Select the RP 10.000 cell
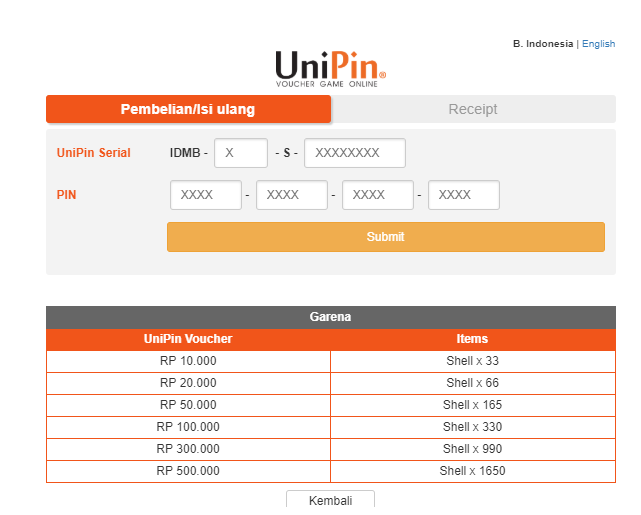 click(x=188, y=361)
